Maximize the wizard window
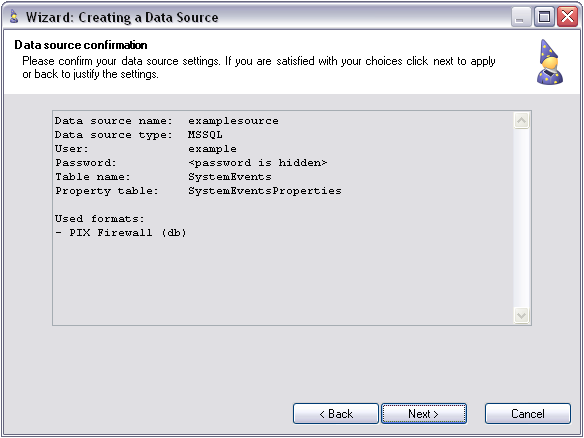This screenshot has height=438, width=584. (x=544, y=17)
